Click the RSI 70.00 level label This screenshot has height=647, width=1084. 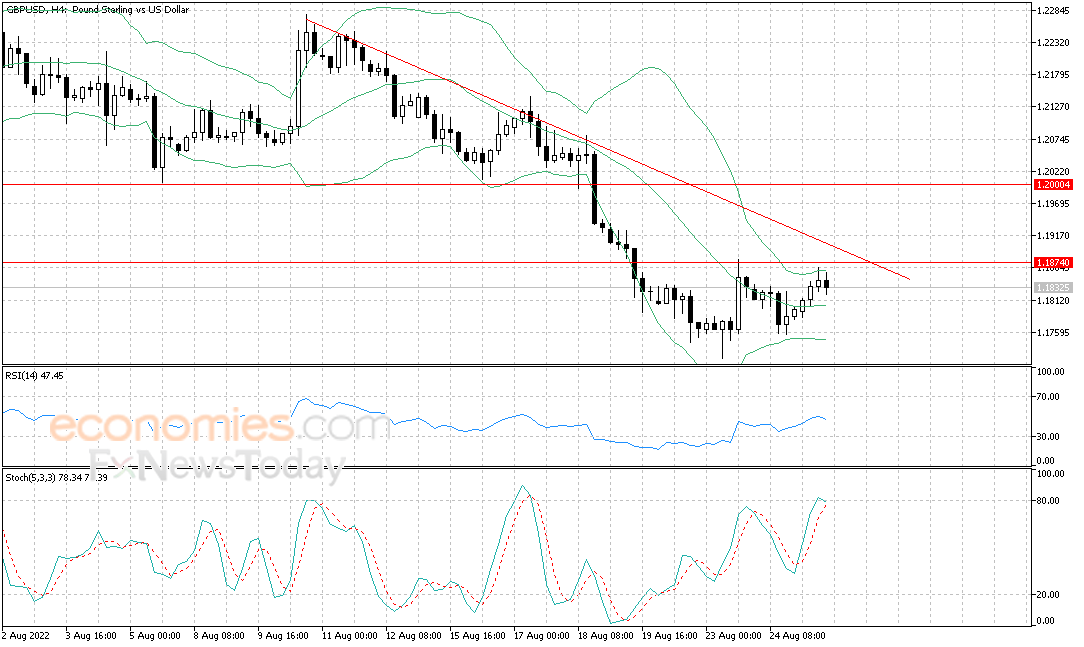tap(1049, 397)
